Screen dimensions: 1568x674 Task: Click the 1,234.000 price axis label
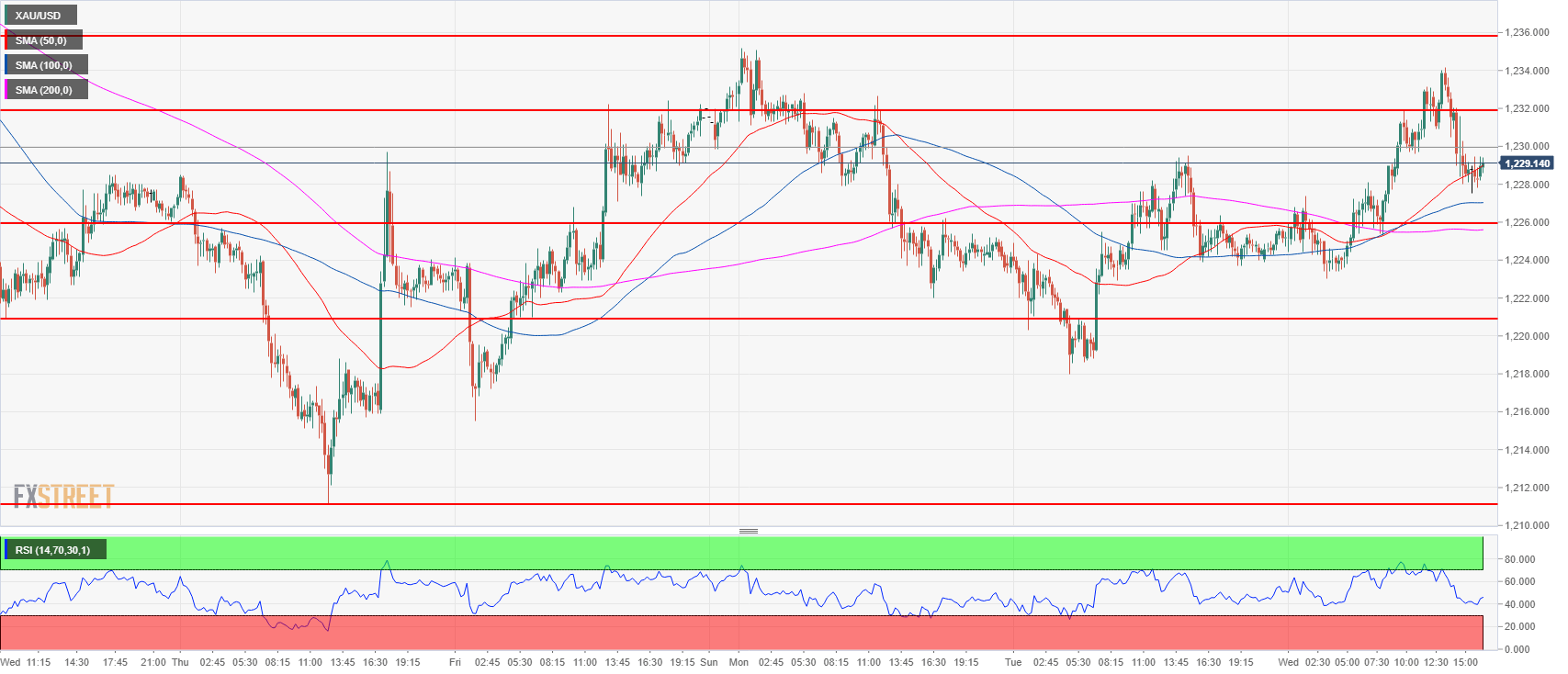coord(1527,71)
